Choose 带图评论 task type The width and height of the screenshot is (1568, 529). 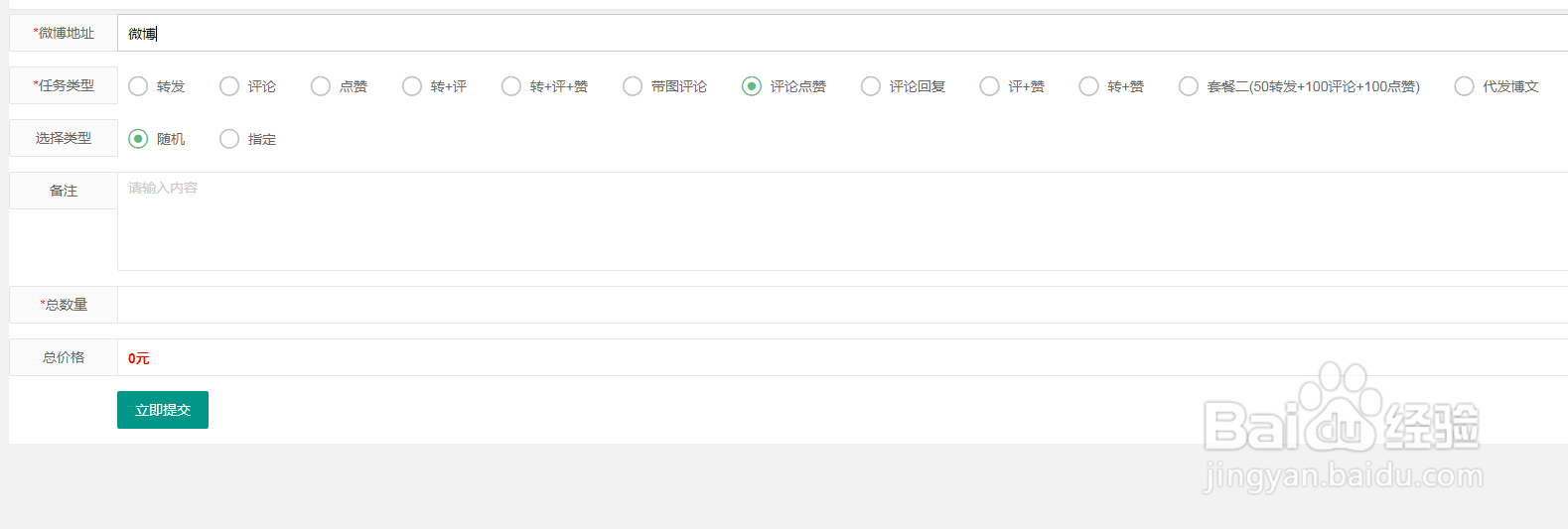pos(633,86)
